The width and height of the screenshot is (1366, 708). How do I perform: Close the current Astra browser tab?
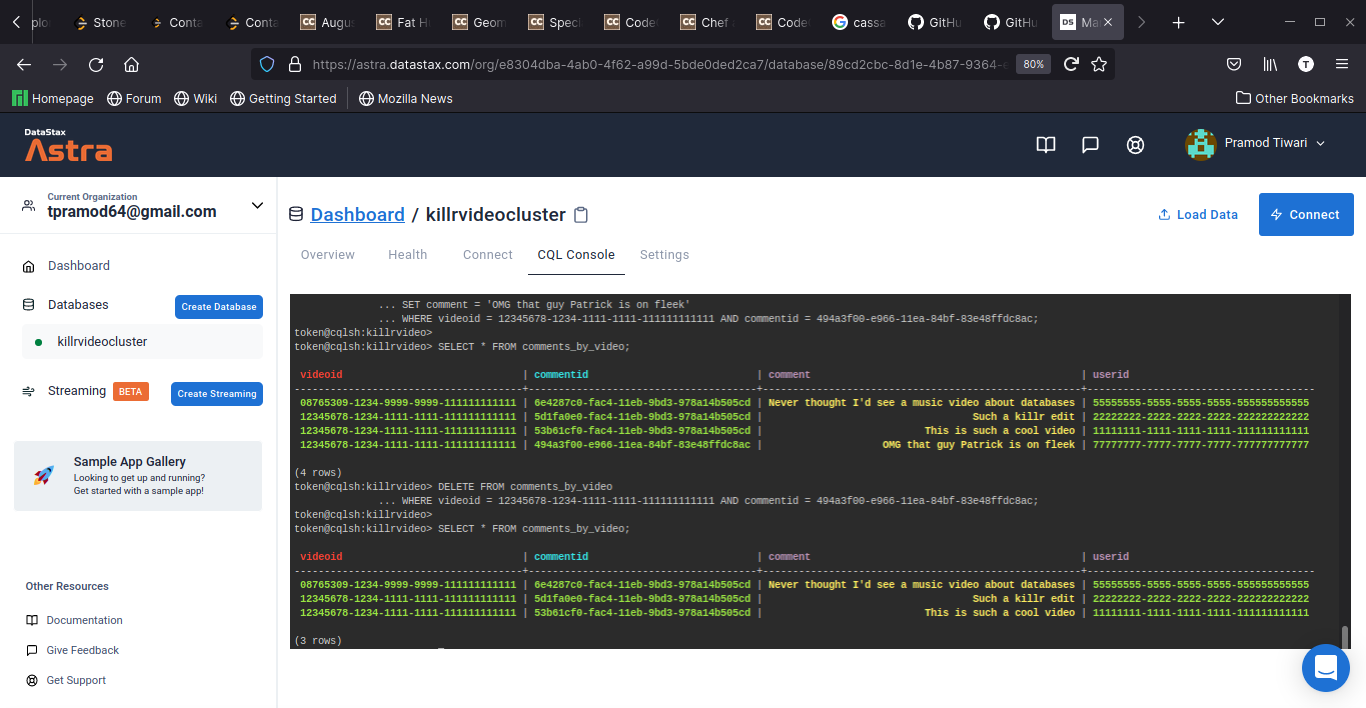1107,22
